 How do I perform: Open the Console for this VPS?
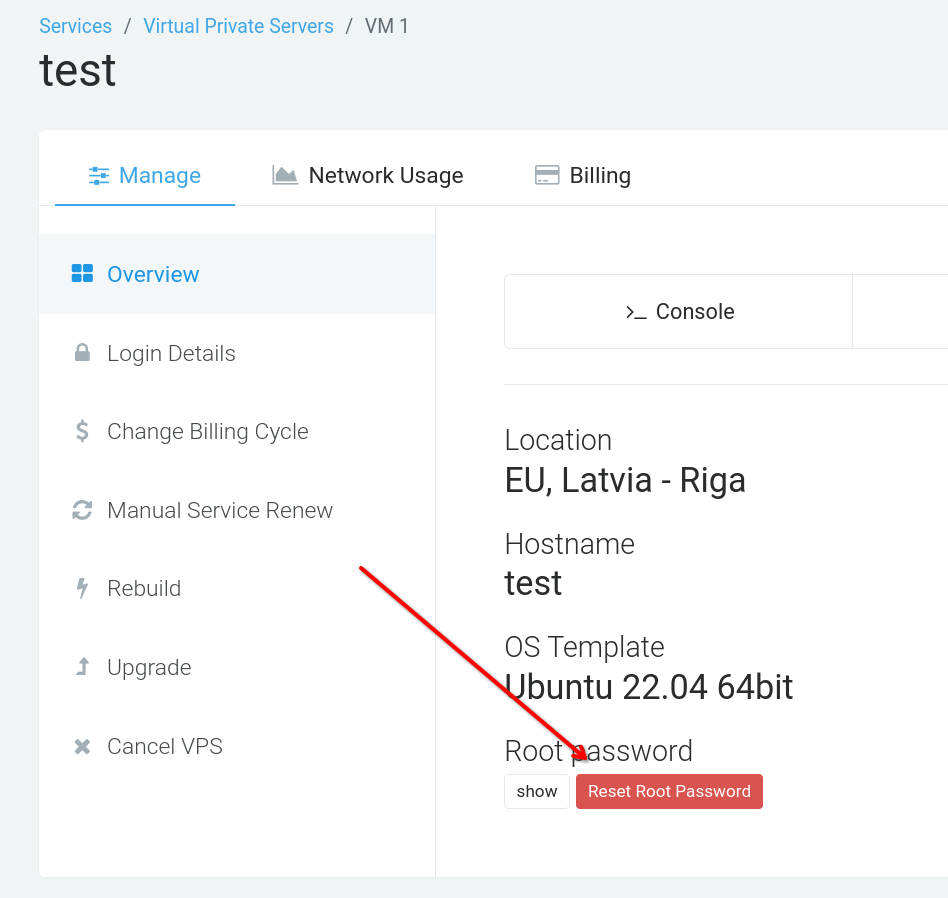(678, 311)
